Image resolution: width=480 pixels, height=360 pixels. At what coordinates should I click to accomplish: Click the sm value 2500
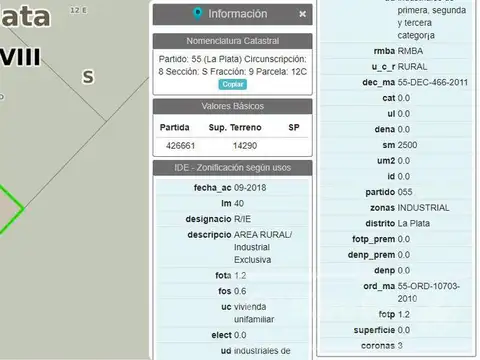click(x=407, y=145)
